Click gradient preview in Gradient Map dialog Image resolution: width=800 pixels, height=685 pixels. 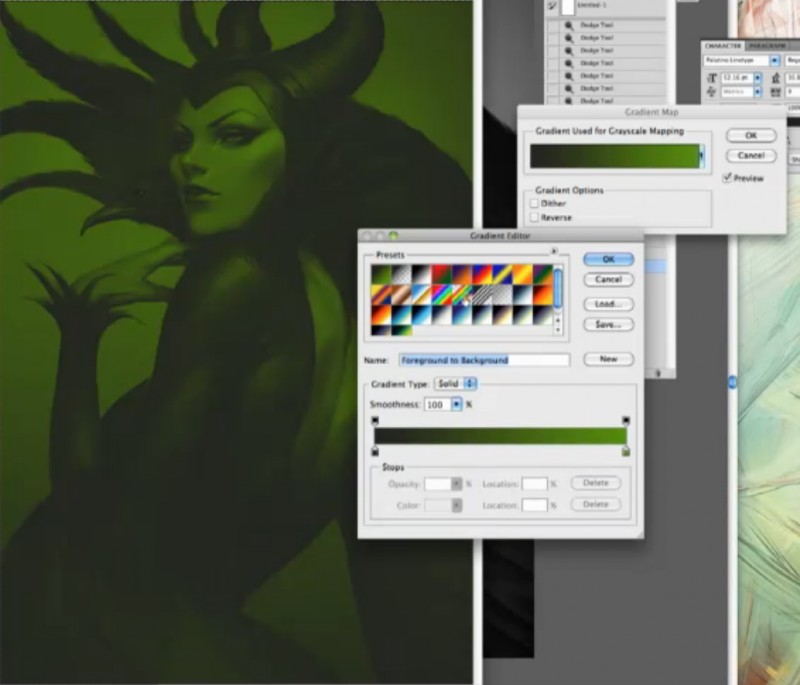coord(614,156)
